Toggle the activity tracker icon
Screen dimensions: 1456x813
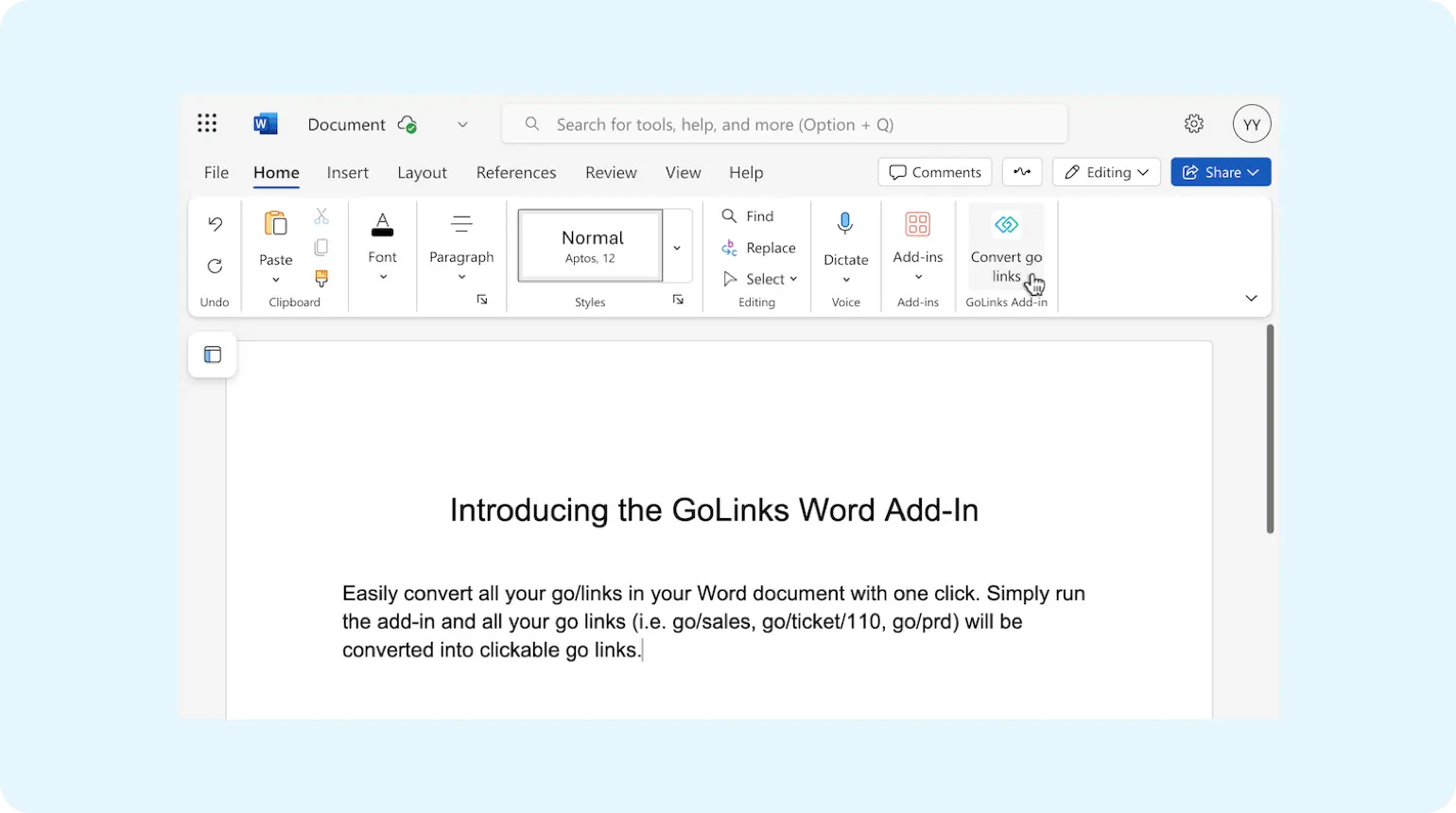pos(1022,171)
